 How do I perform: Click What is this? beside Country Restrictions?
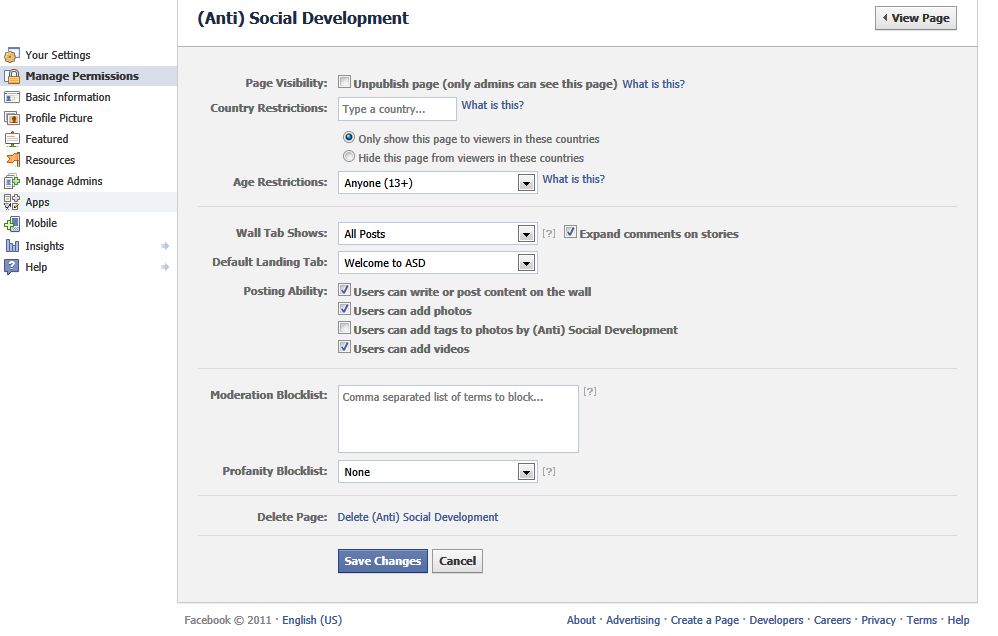coord(492,105)
